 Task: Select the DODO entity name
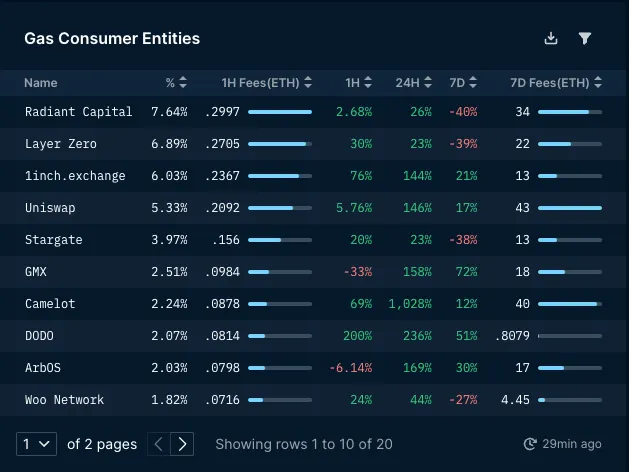[39, 336]
